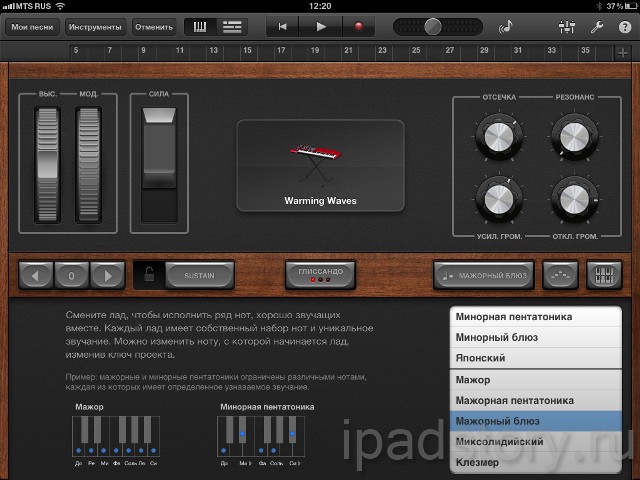This screenshot has width=640, height=480.
Task: Click the MTS RUS carrier label
Action: 33,6
